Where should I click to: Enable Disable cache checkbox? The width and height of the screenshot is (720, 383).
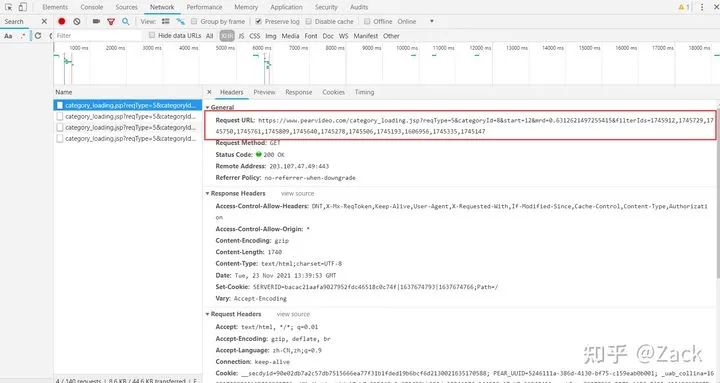(309, 22)
